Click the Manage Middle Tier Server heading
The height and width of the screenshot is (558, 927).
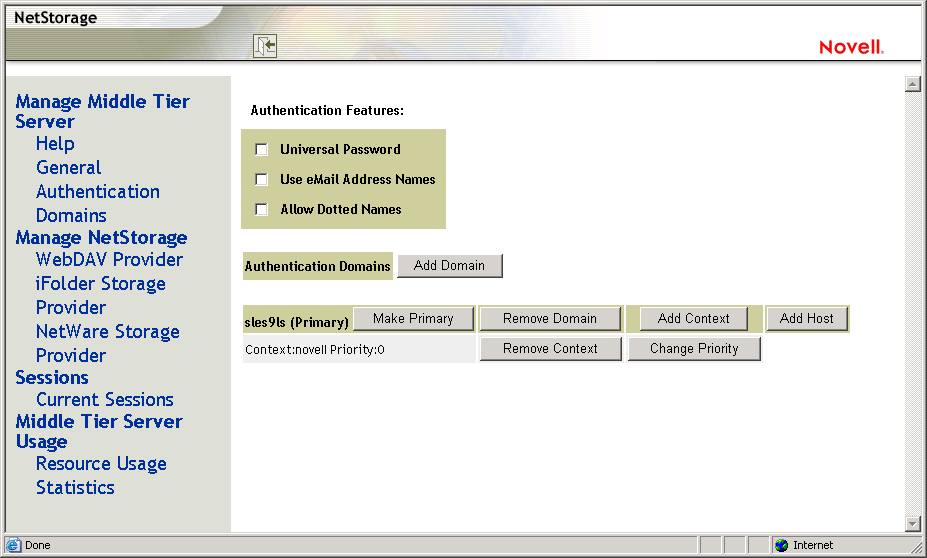(102, 111)
